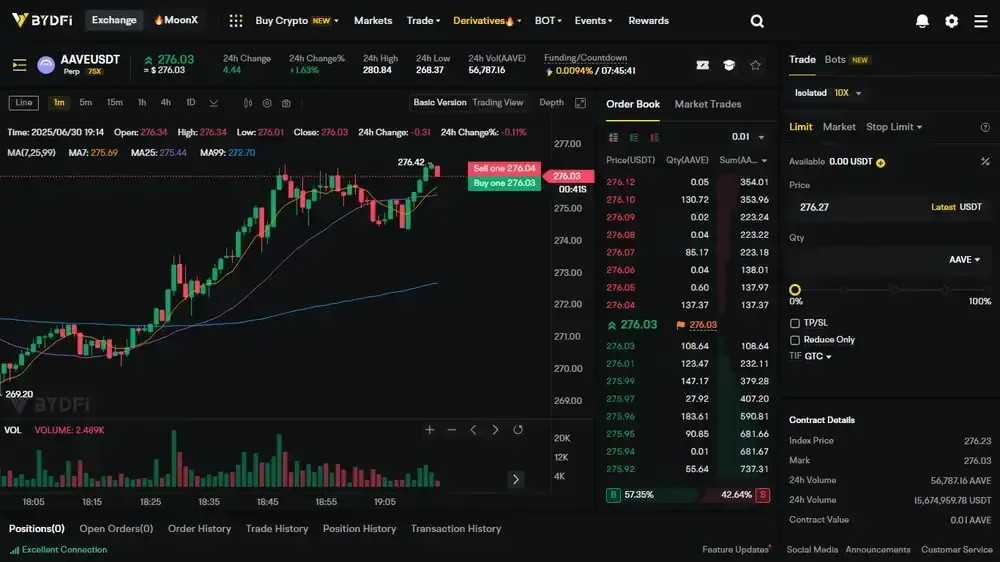Shift the chart right with arrow
Screen dimensions: 1000x562
coord(496,430)
